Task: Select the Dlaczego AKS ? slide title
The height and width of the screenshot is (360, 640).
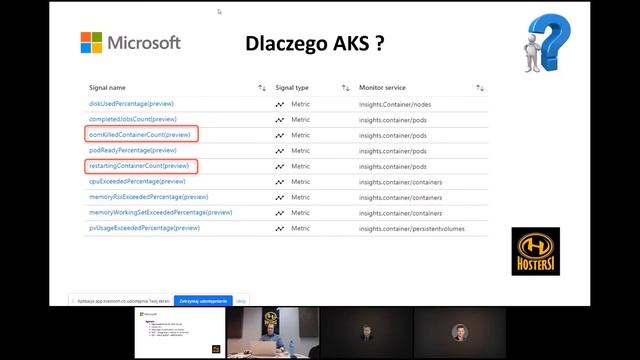Action: pos(315,43)
